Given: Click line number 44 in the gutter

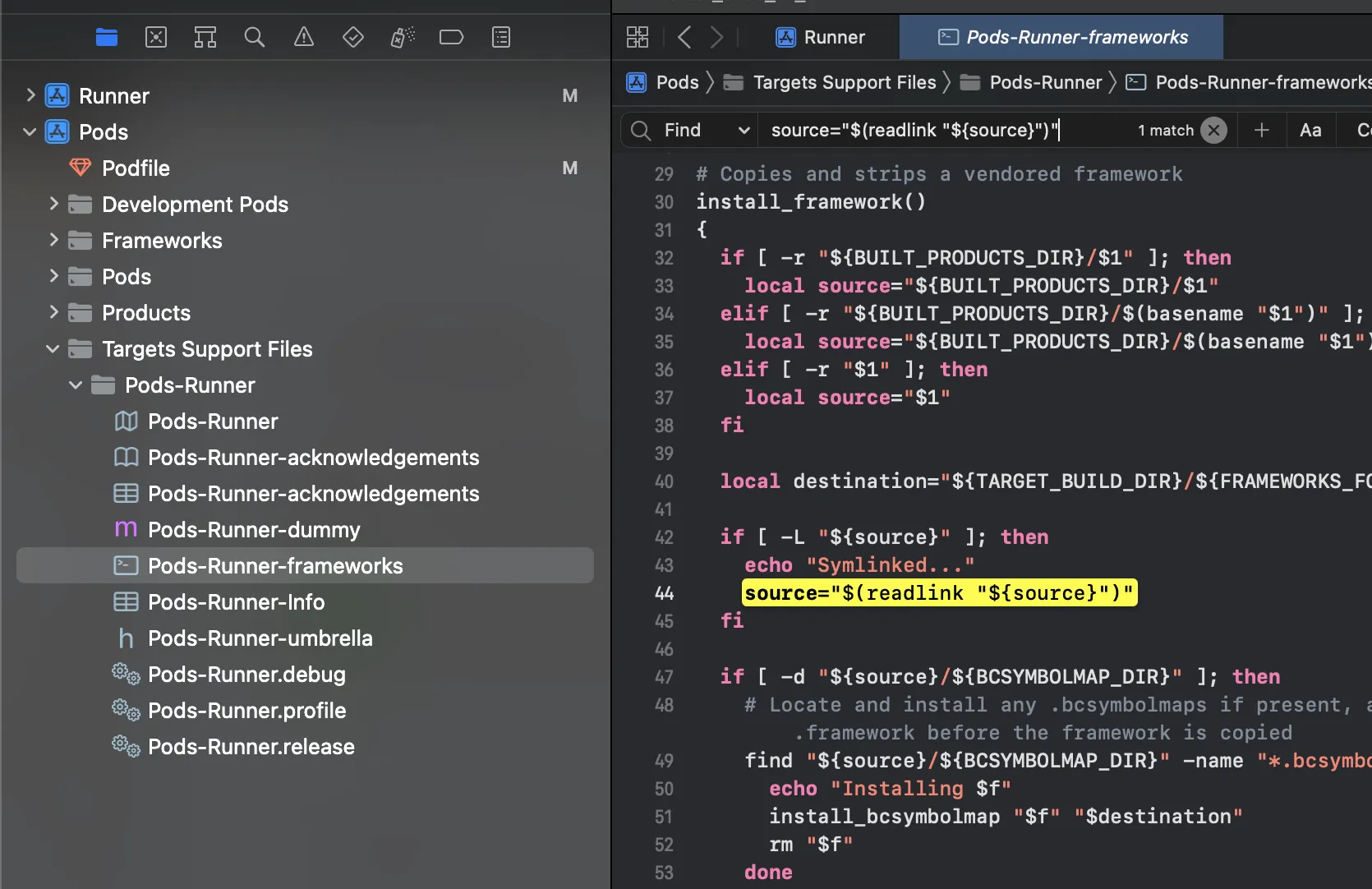Looking at the screenshot, I should coord(664,593).
